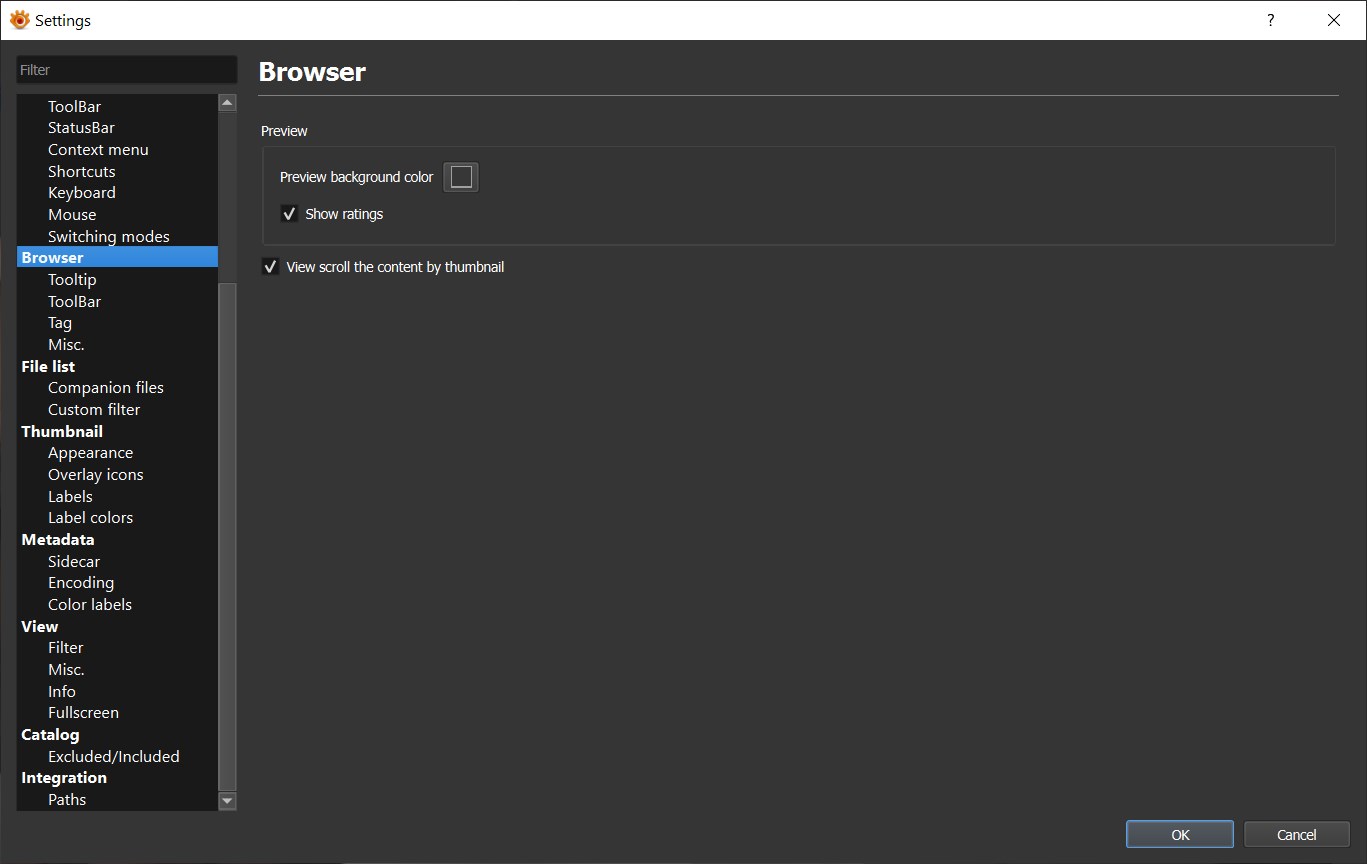Open the Metadata settings category

coord(58,539)
